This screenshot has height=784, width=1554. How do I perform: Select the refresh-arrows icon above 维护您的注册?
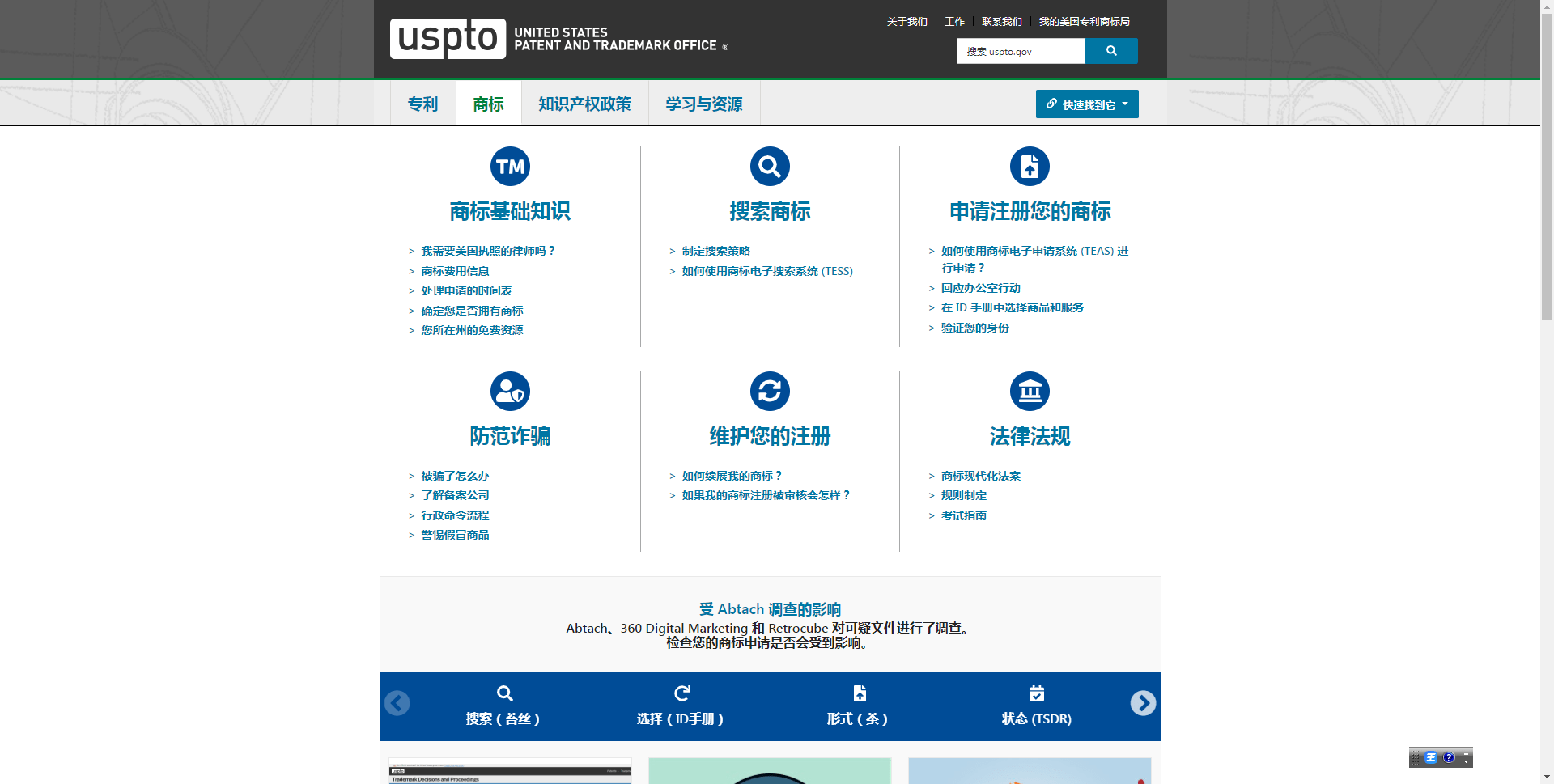tap(770, 391)
